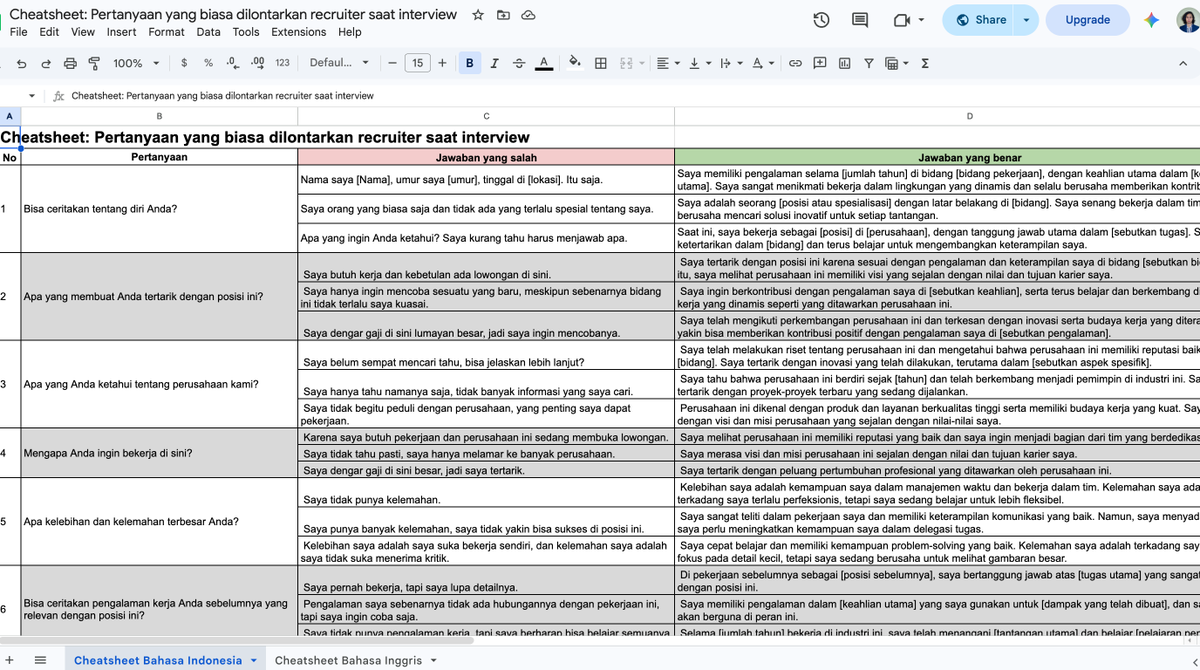This screenshot has width=1200, height=670.
Task: Open the Tools menu
Action: [x=246, y=32]
